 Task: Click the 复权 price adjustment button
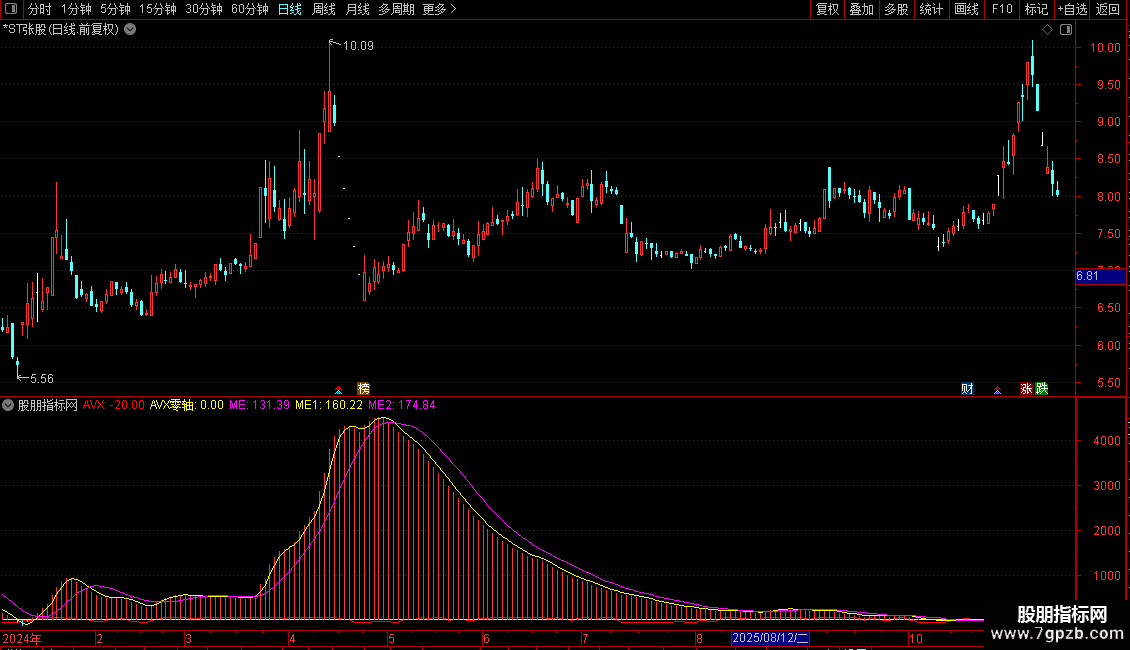[x=827, y=9]
